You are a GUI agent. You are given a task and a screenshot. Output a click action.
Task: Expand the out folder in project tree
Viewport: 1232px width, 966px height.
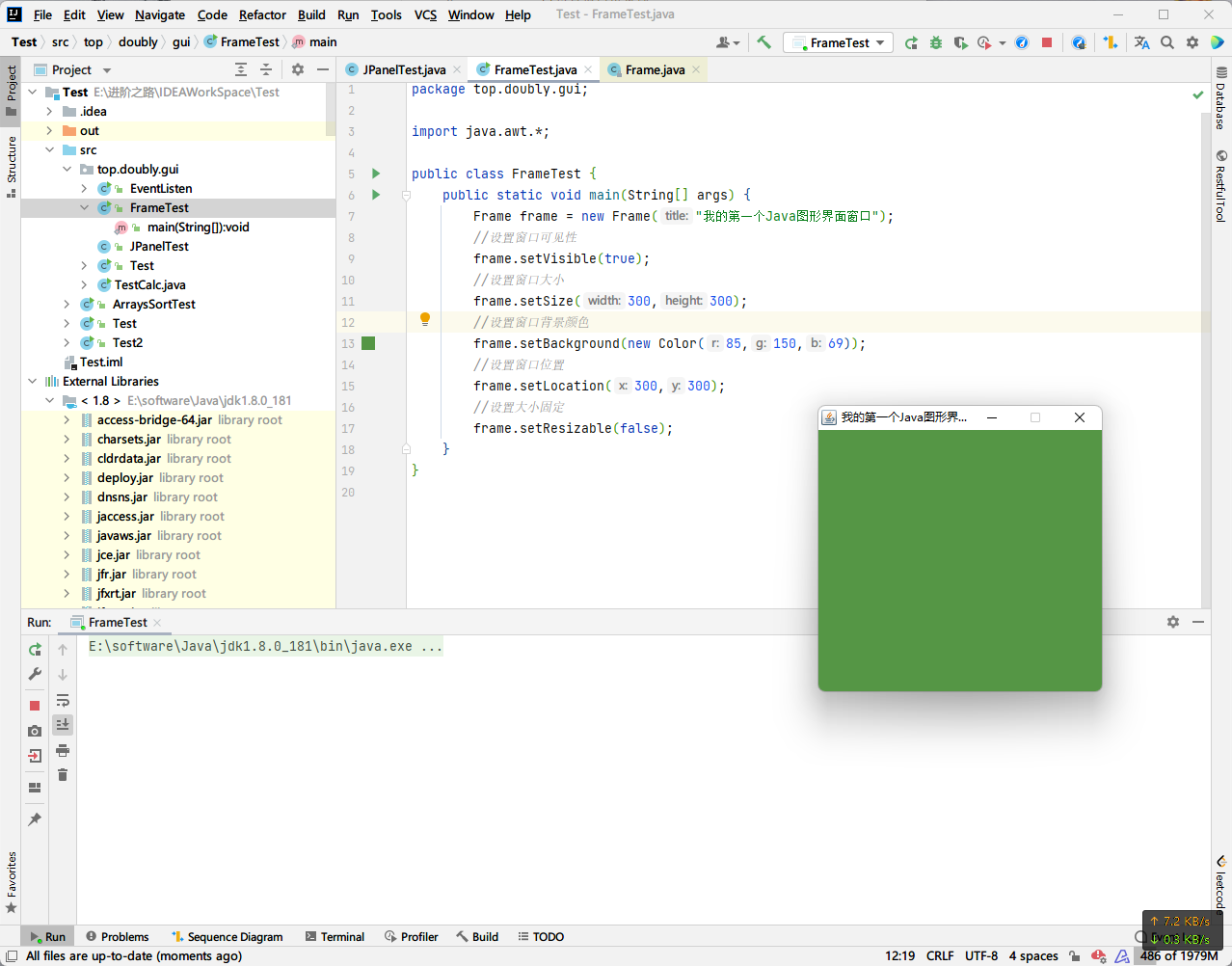tap(49, 131)
